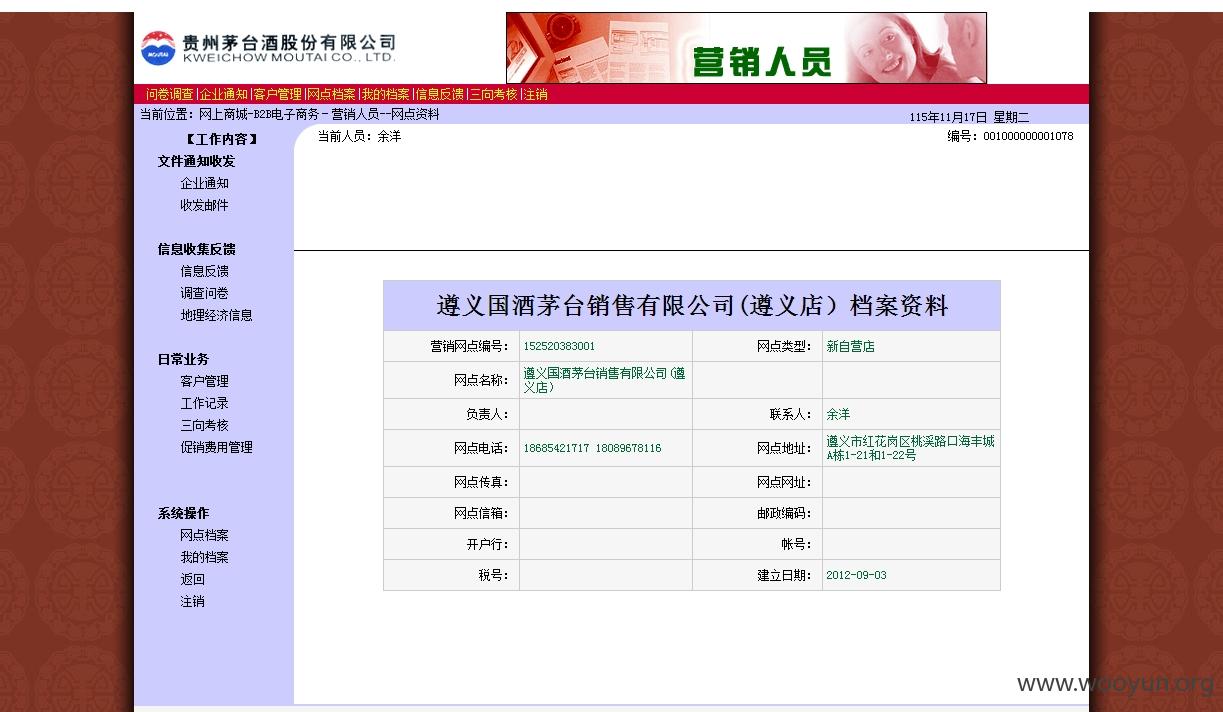1223x712 pixels.
Task: Click the contact person value 余洋 in table
Action: click(x=838, y=414)
